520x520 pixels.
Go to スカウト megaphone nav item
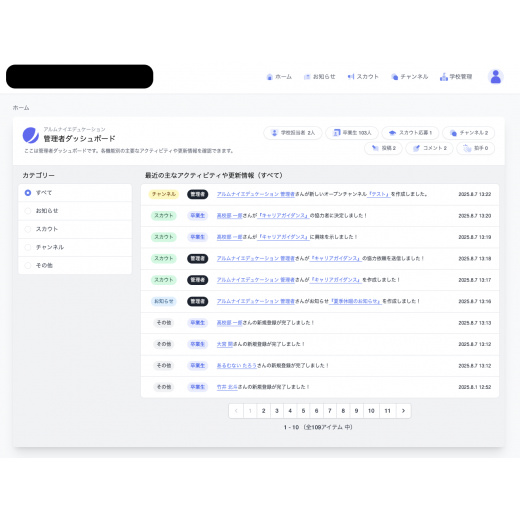(363, 77)
